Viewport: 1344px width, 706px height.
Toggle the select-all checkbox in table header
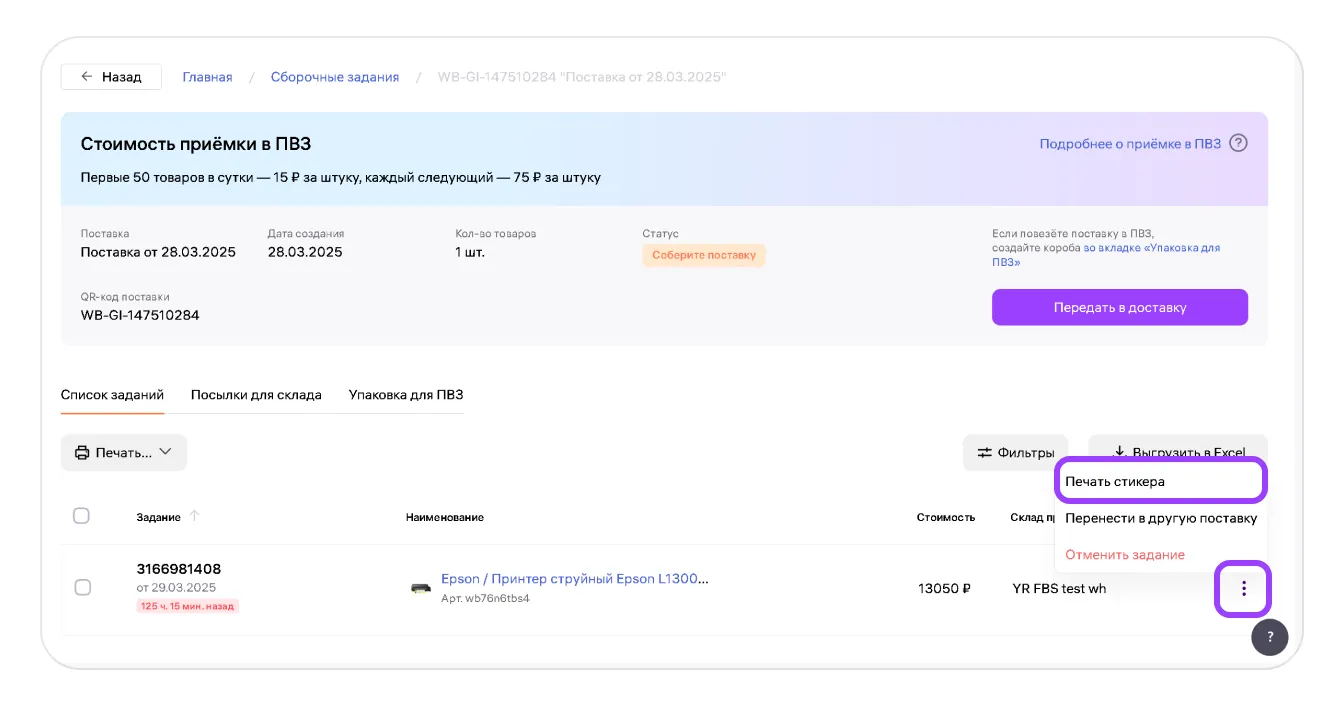click(x=82, y=516)
